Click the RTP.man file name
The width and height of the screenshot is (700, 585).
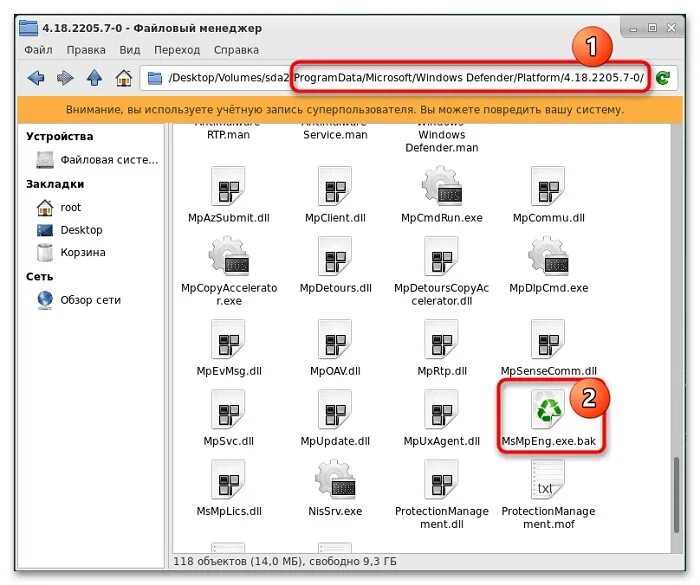pyautogui.click(x=228, y=134)
